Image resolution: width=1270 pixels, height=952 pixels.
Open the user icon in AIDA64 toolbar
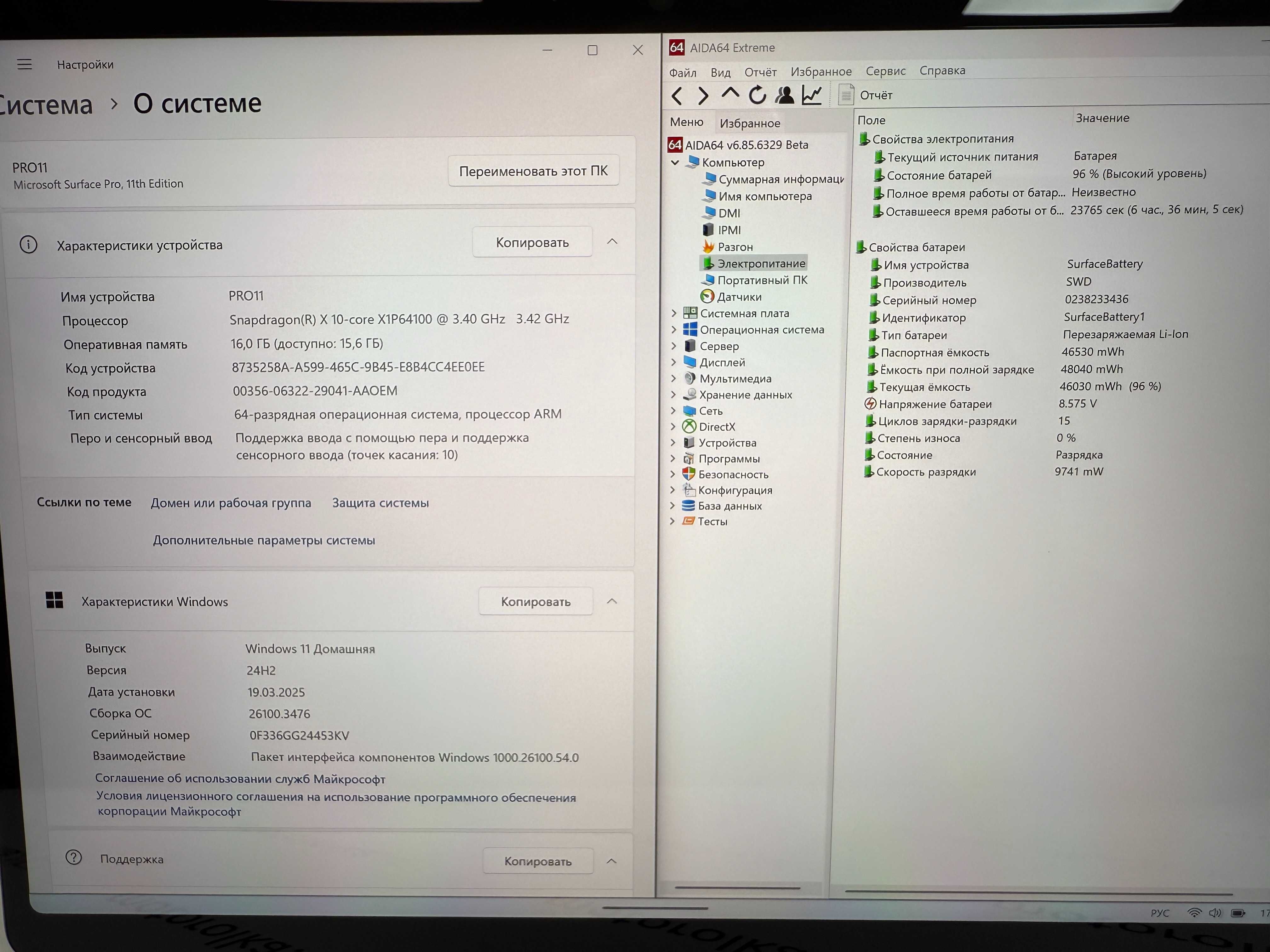coord(785,95)
